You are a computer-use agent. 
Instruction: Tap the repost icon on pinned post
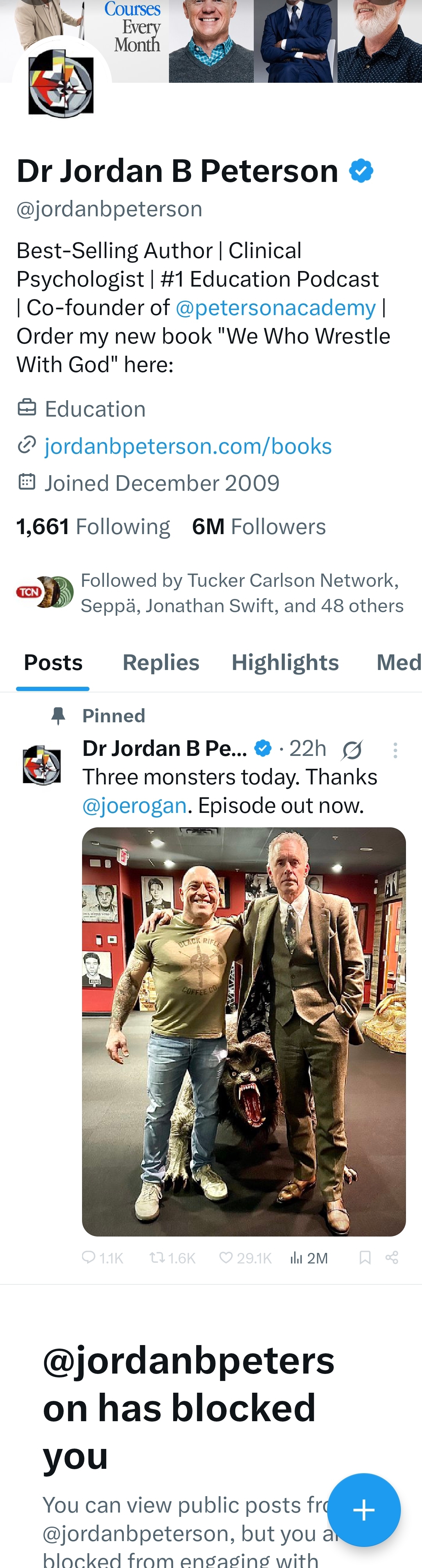pyautogui.click(x=157, y=1258)
